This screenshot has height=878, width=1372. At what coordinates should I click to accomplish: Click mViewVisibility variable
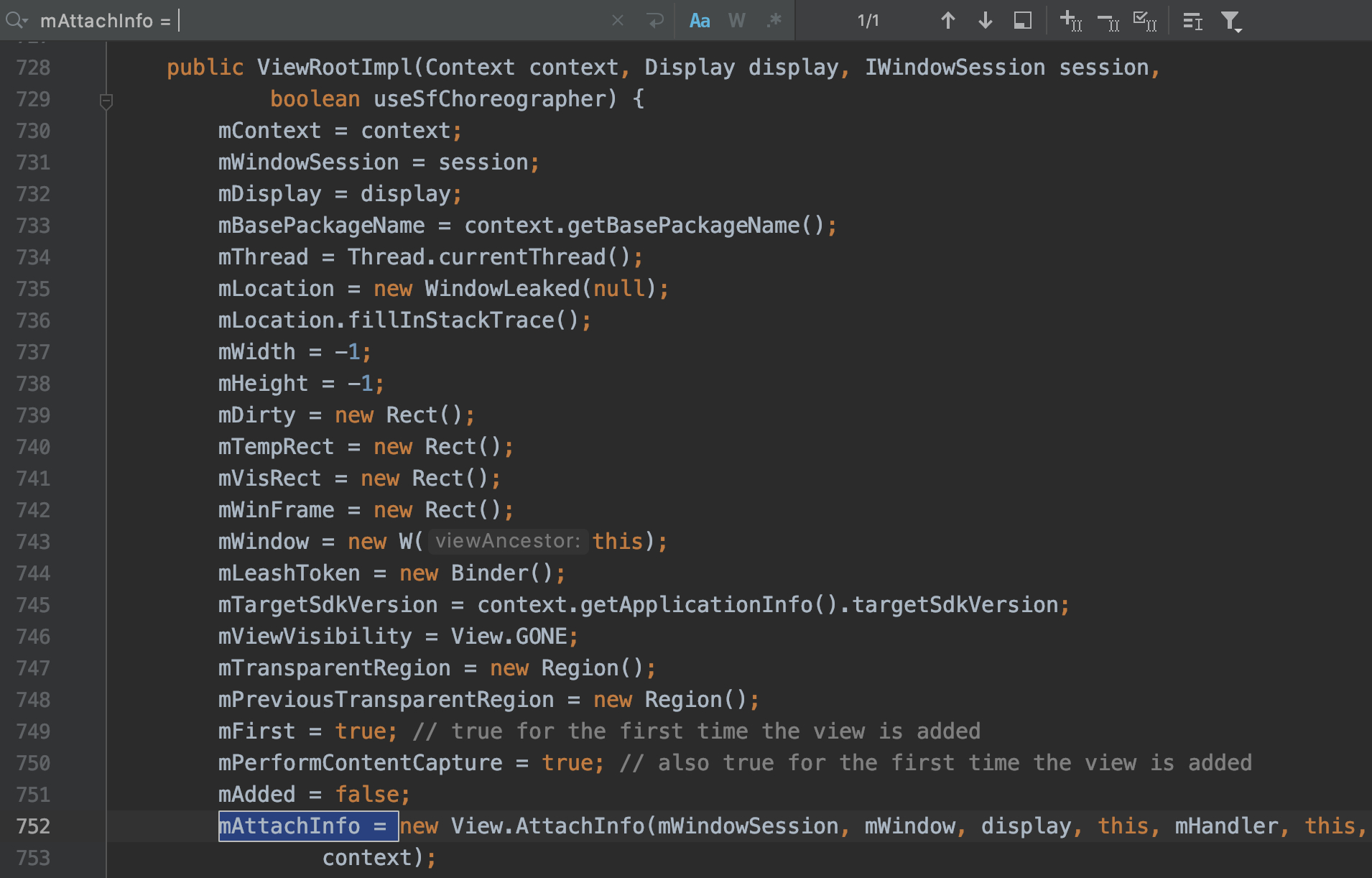click(315, 637)
